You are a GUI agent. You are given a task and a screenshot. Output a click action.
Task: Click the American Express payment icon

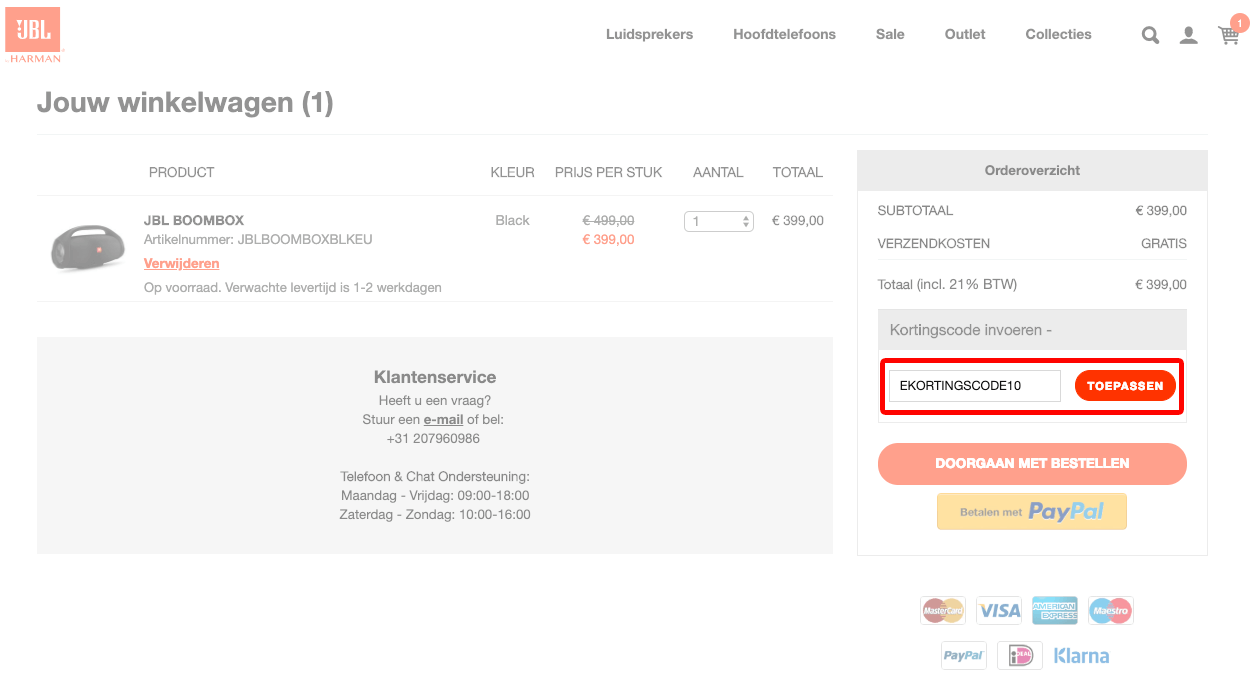pos(1055,610)
